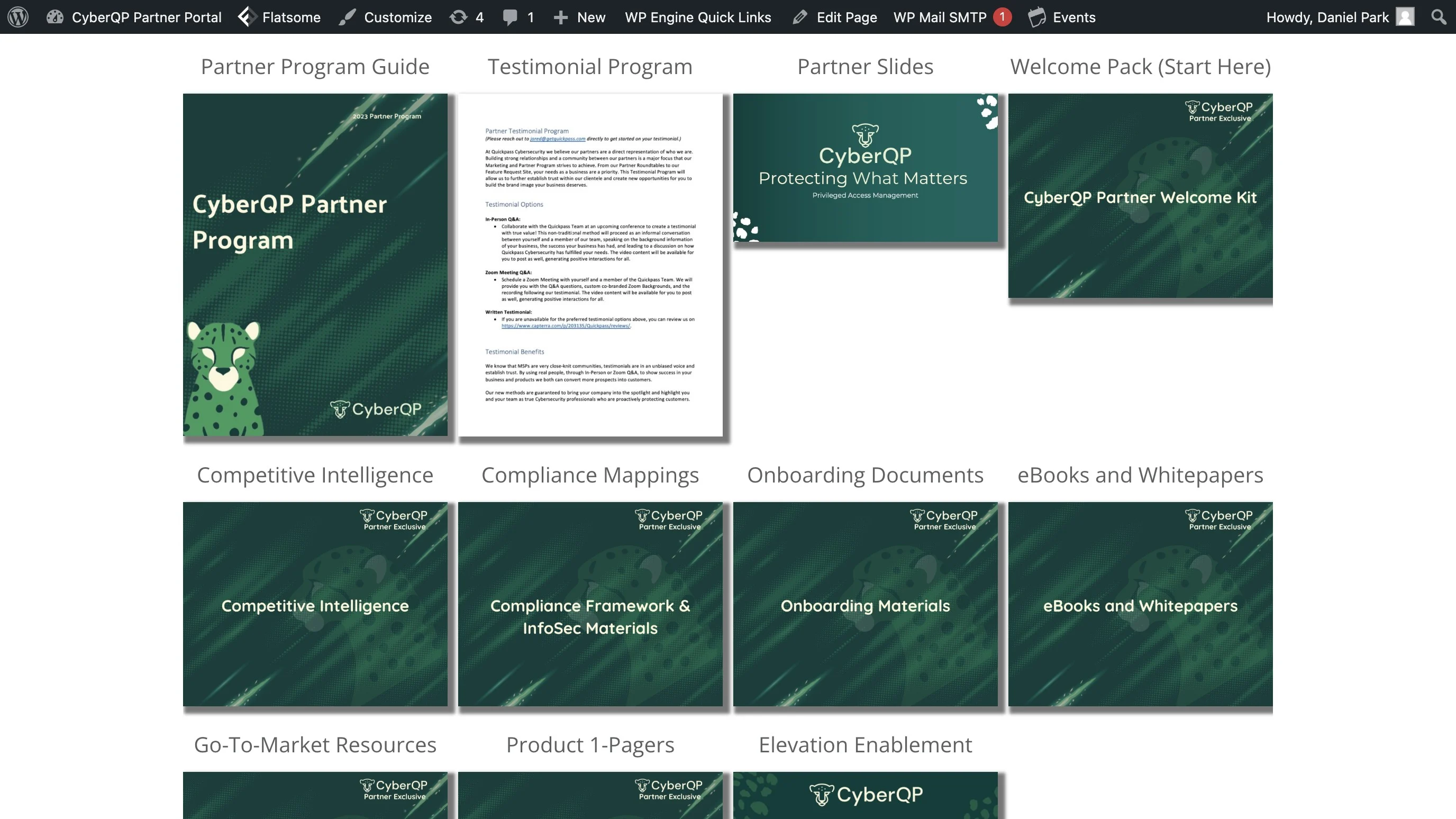Open the CyberQP Partner Program cover thumbnail
This screenshot has height=819, width=1456.
[x=315, y=265]
